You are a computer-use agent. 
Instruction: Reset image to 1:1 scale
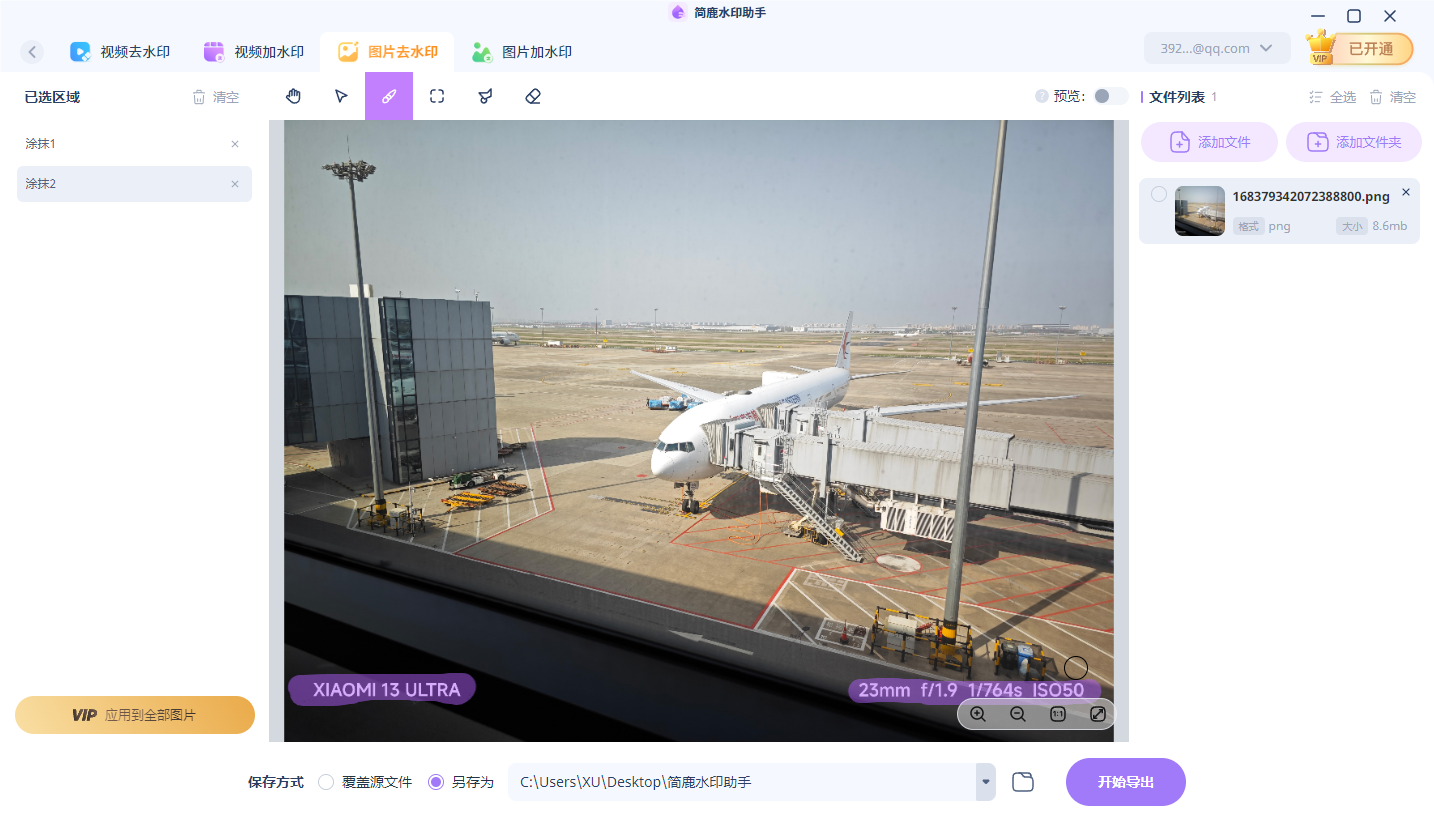pos(1058,714)
